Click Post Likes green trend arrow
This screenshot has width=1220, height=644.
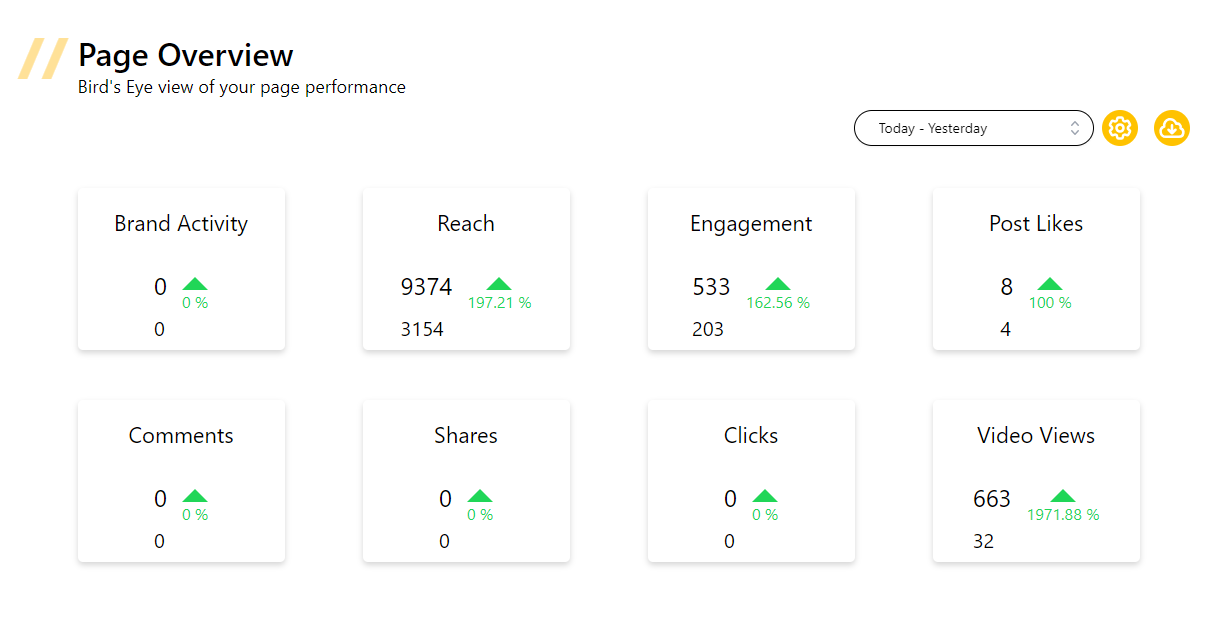point(1049,284)
